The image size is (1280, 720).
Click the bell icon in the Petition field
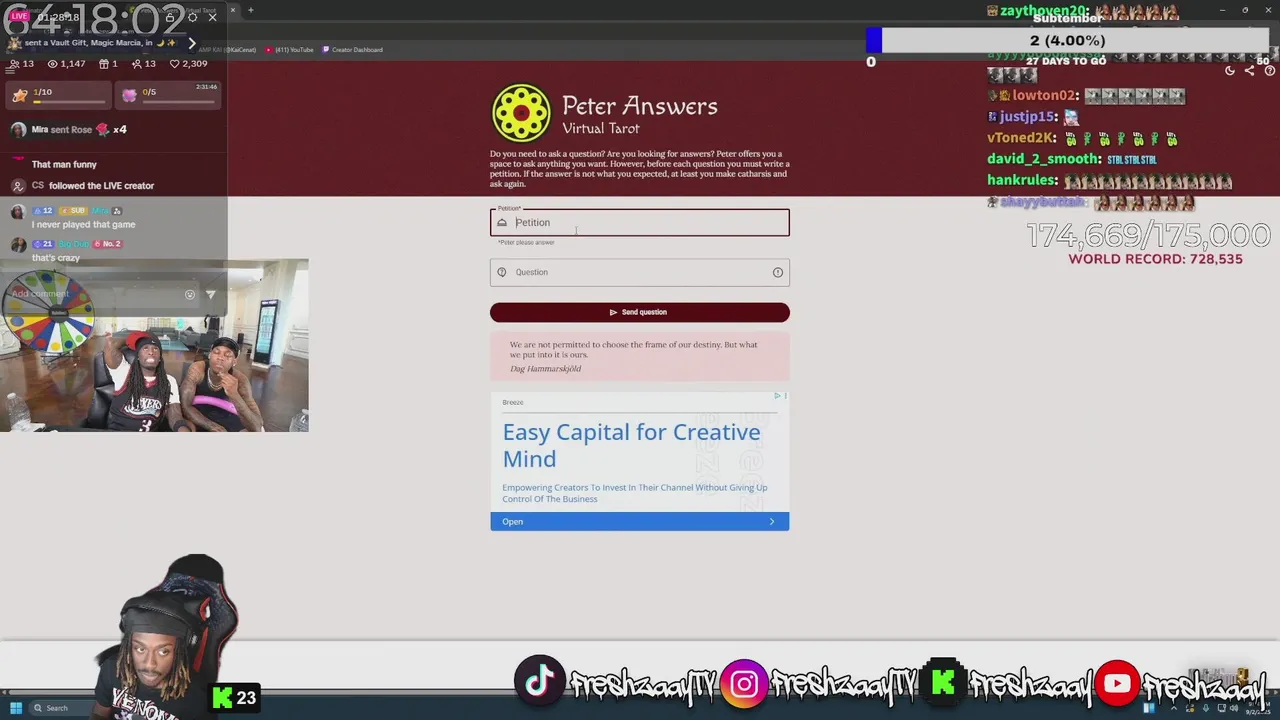click(x=502, y=222)
